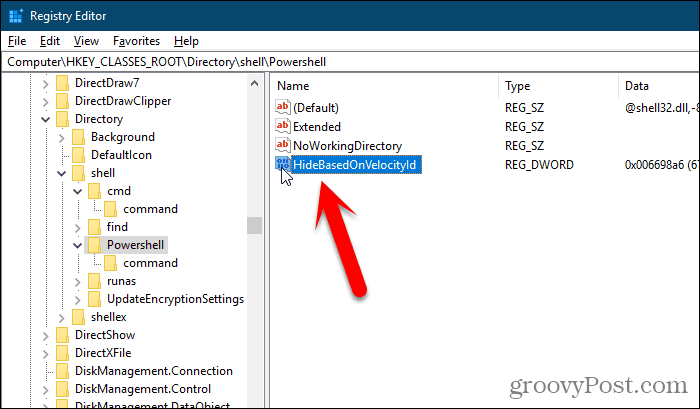Click the tree scrollbar up arrow
The image size is (700, 409).
254,83
